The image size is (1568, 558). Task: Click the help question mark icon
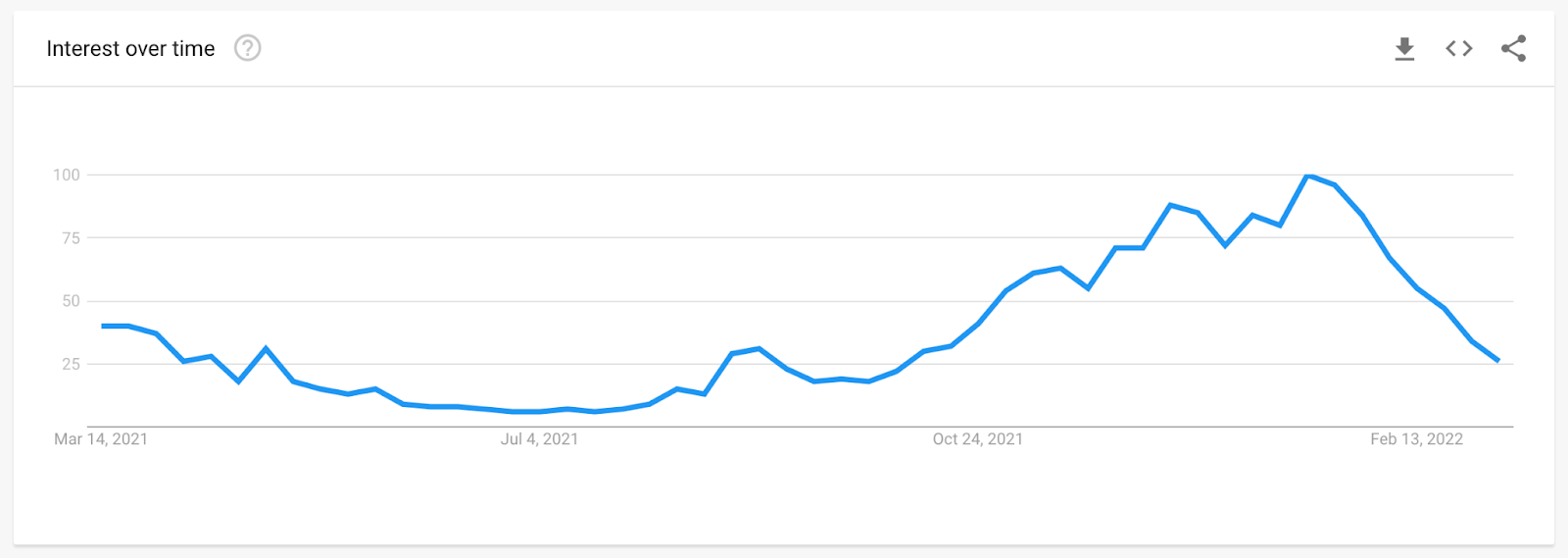pyautogui.click(x=247, y=48)
